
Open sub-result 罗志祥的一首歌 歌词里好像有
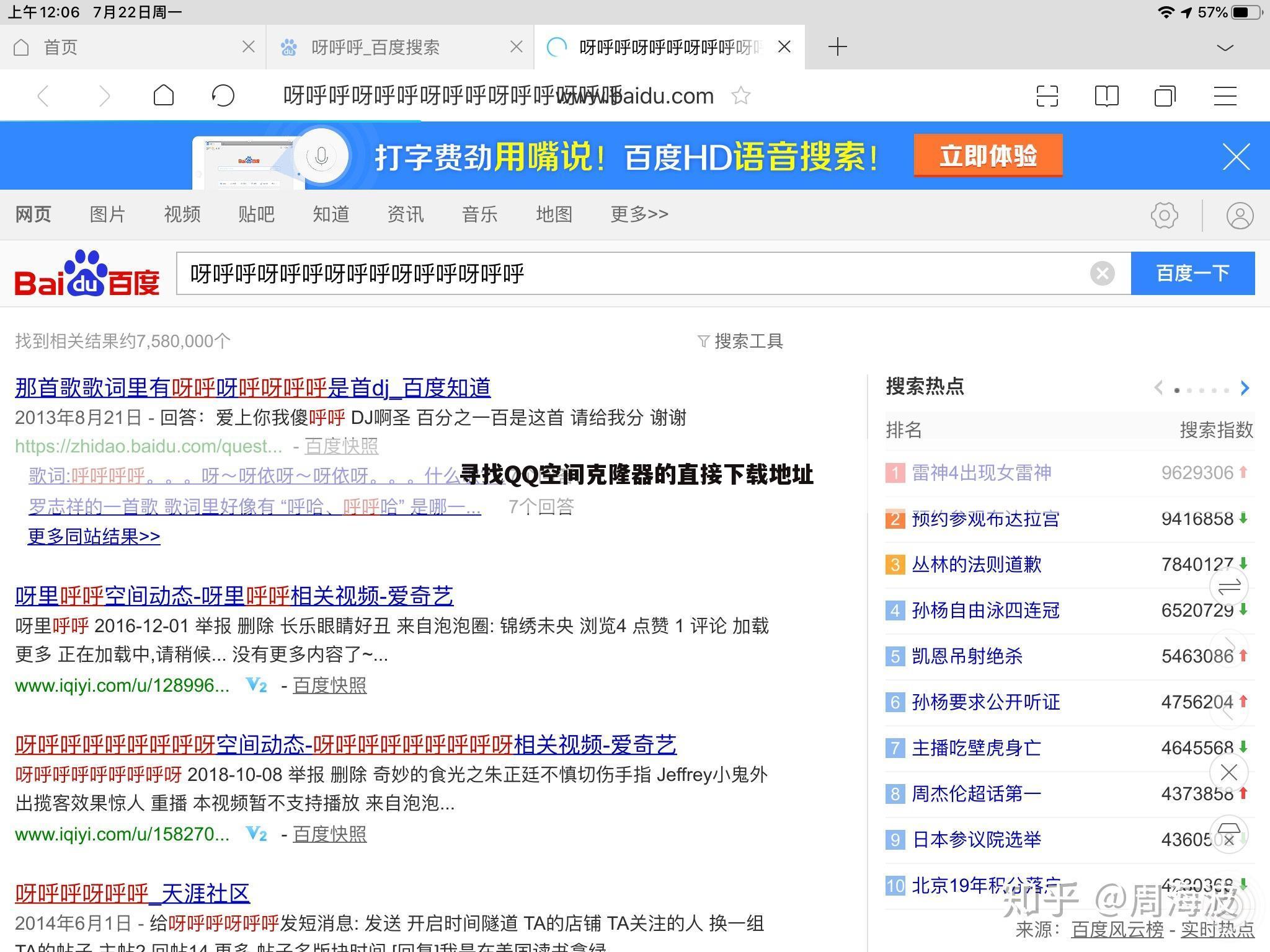point(254,506)
